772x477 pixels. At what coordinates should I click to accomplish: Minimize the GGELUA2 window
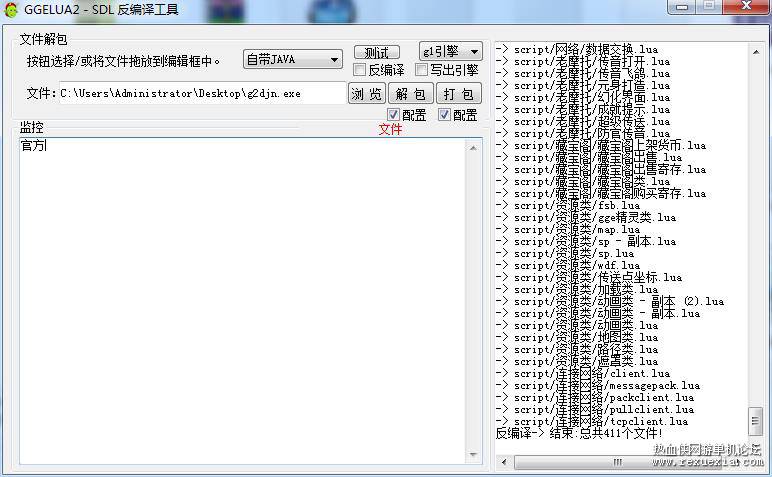681,7
